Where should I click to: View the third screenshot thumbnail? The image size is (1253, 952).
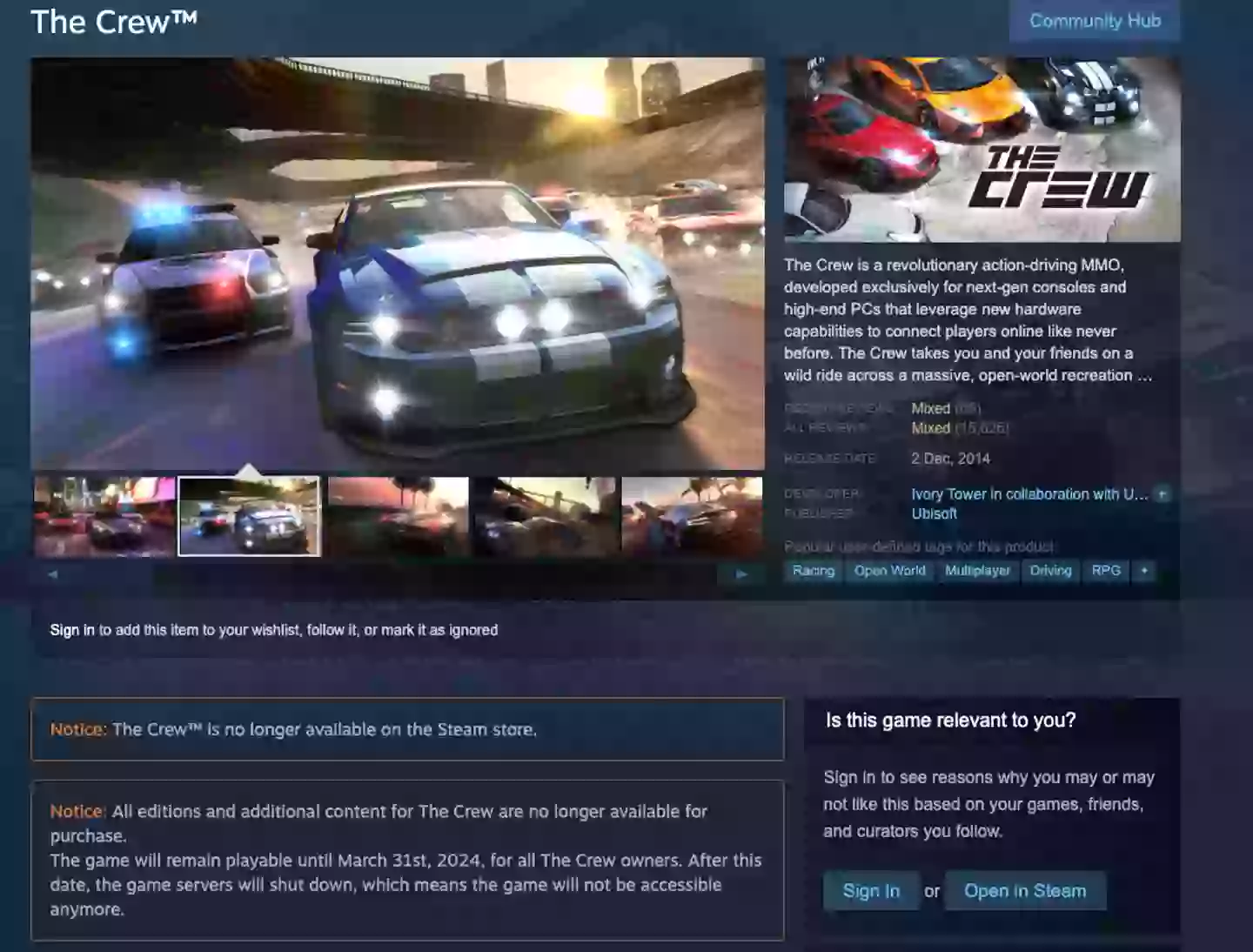tap(398, 516)
